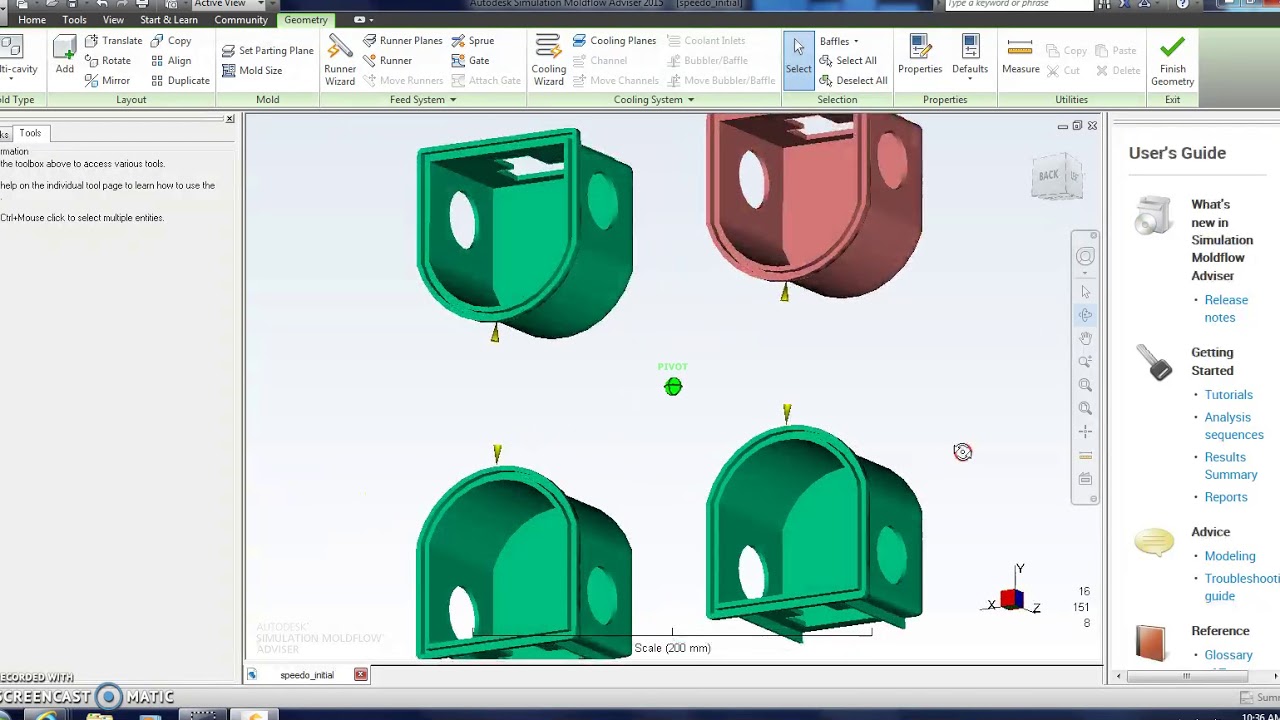Select the Measure tool
Image resolution: width=1280 pixels, height=720 pixels.
point(1020,56)
